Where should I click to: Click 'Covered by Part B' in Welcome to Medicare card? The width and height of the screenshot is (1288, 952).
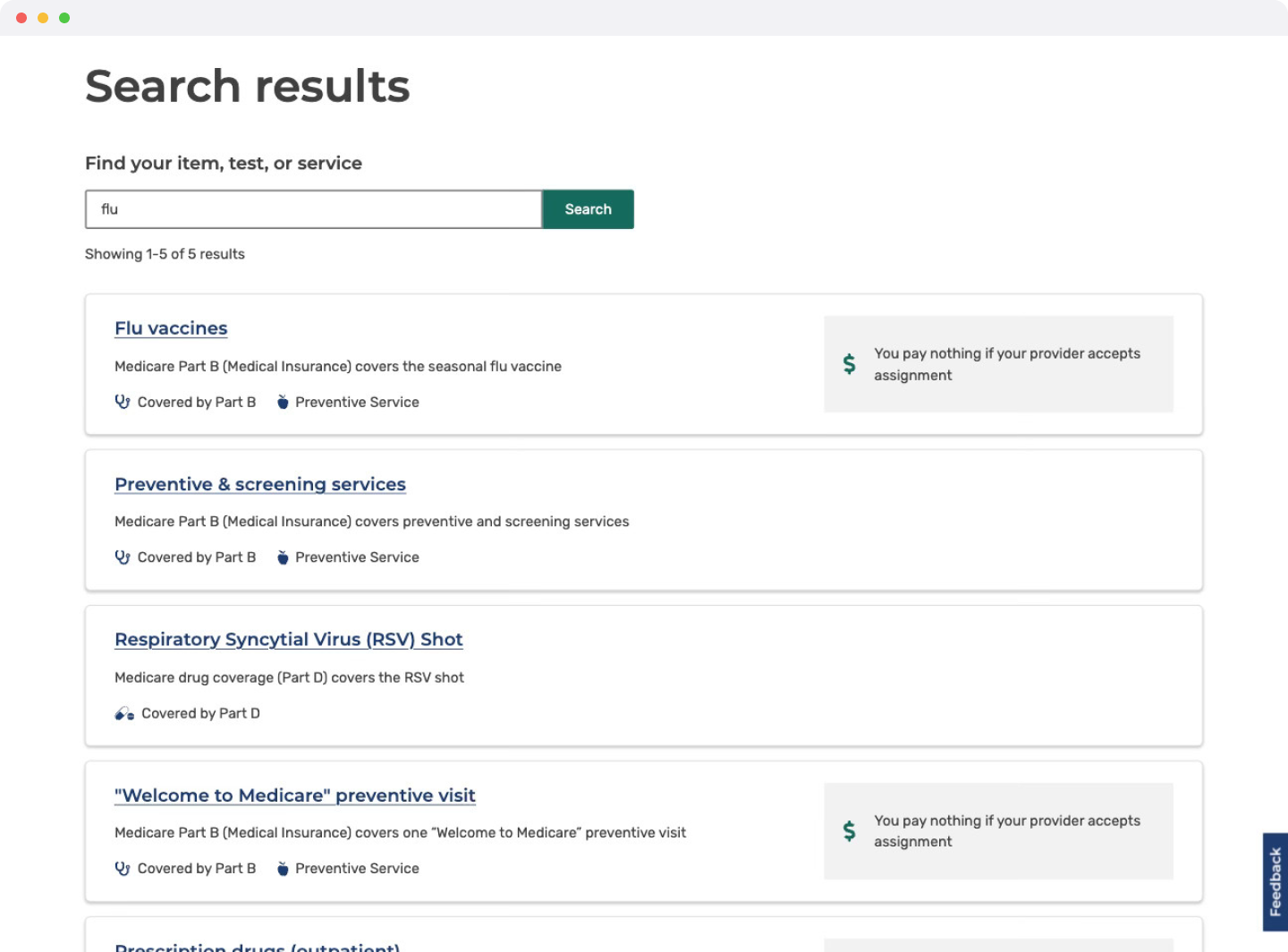click(197, 869)
